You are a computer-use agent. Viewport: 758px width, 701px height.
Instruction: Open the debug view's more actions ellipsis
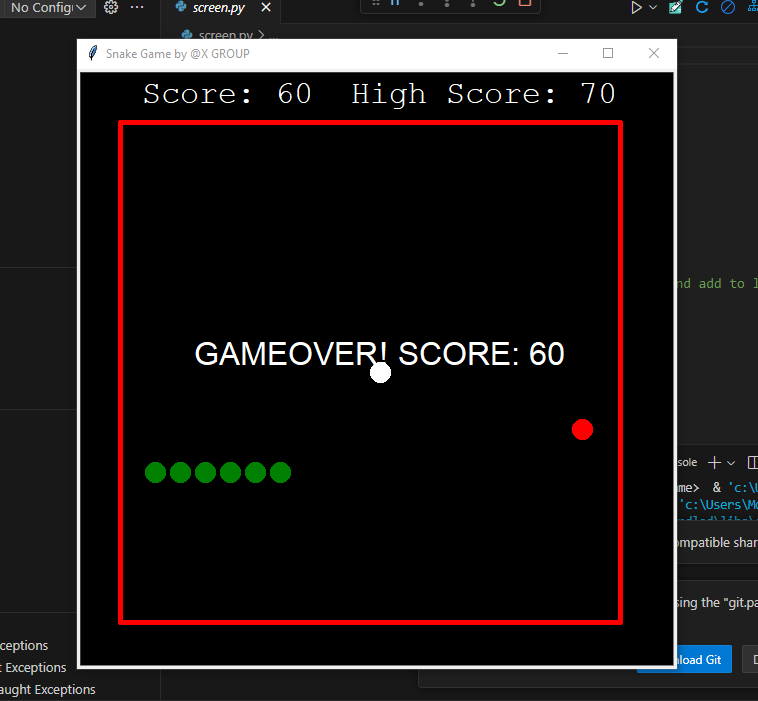point(137,8)
